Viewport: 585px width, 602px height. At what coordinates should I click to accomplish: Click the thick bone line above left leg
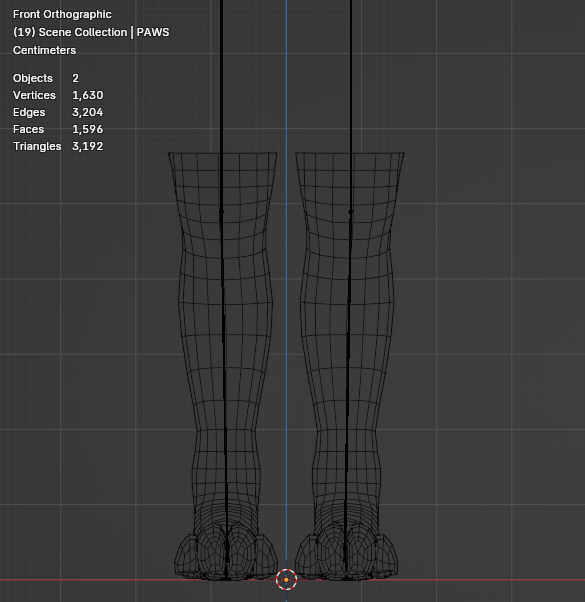click(x=221, y=77)
